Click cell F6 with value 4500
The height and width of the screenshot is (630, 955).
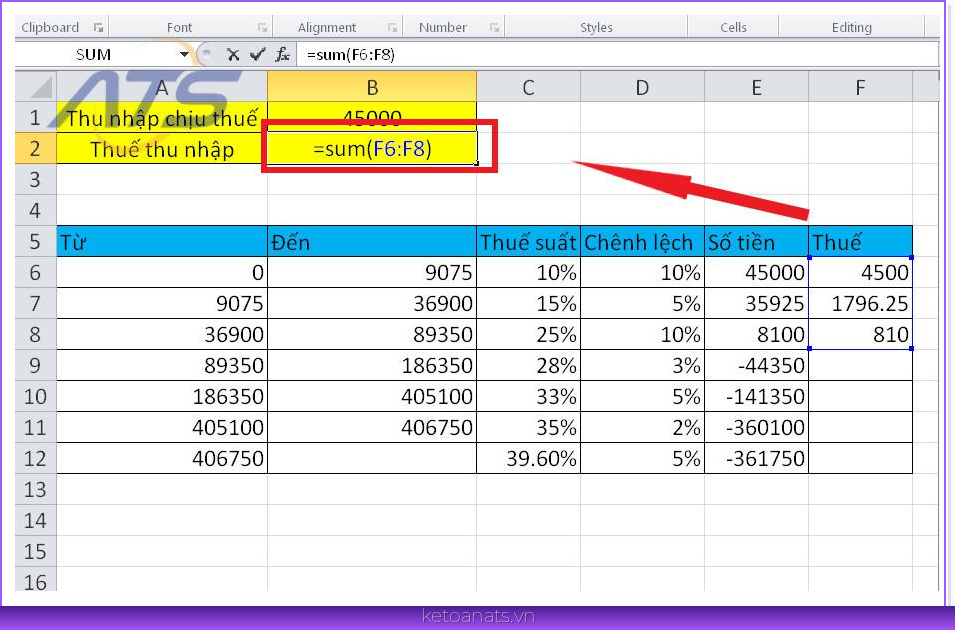[861, 272]
